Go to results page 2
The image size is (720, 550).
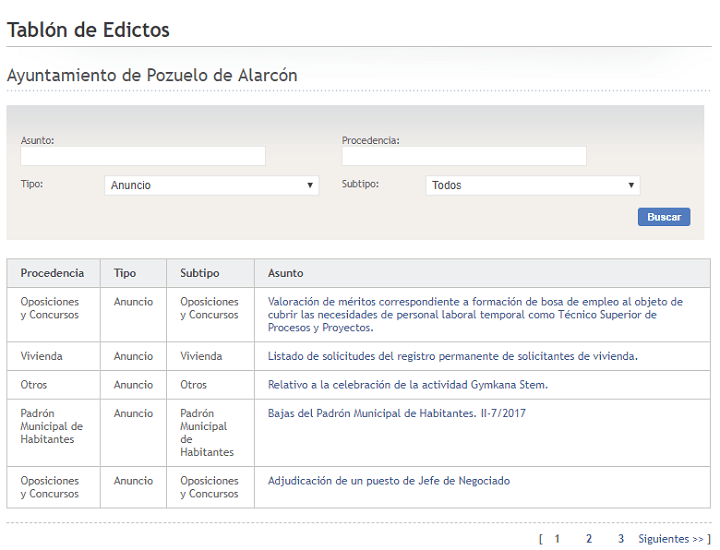coord(589,539)
